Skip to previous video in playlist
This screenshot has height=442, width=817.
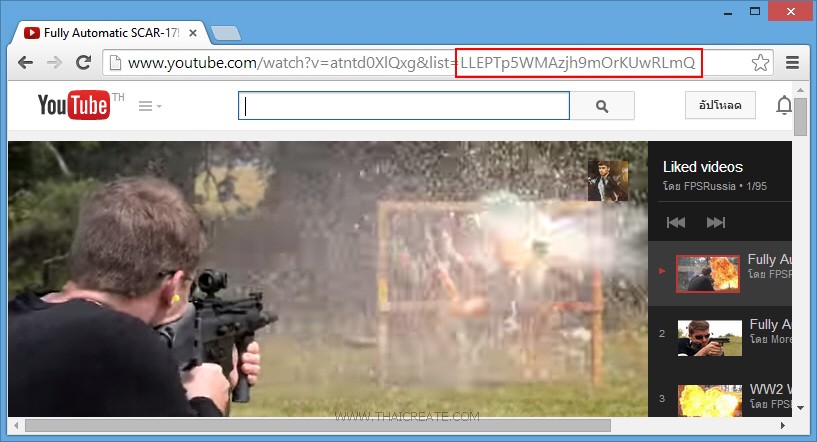[676, 223]
